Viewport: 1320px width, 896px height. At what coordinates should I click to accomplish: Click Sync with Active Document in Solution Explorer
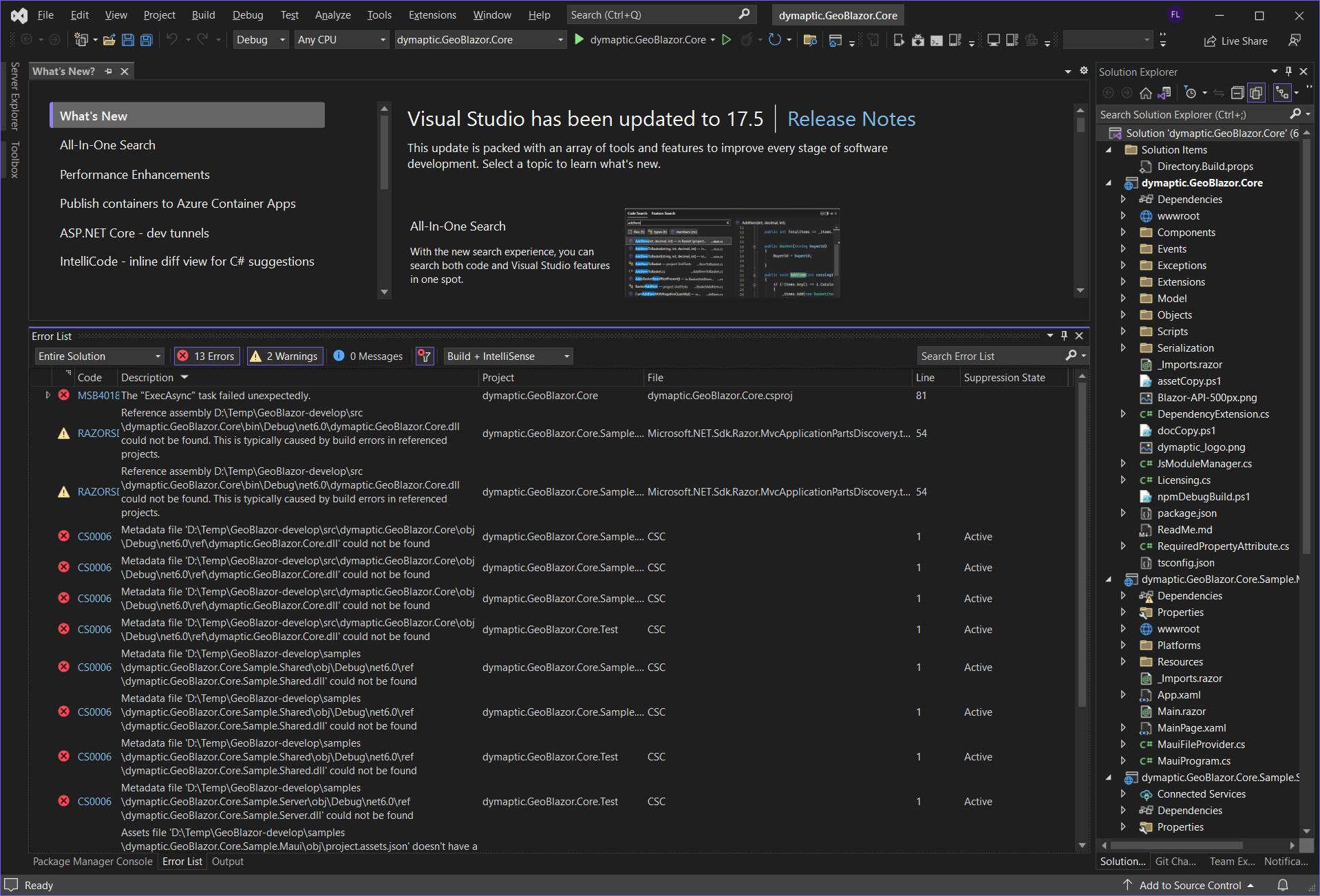[x=1166, y=92]
